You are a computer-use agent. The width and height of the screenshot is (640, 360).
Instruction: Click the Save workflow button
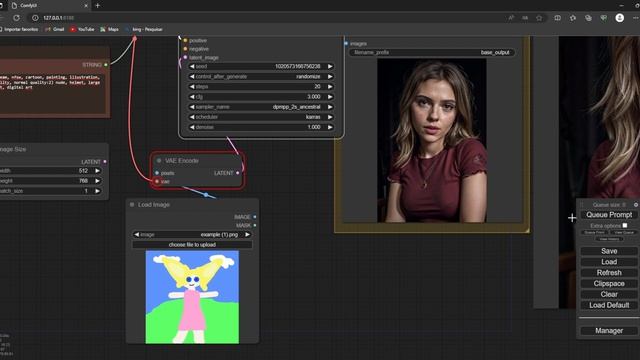click(609, 251)
